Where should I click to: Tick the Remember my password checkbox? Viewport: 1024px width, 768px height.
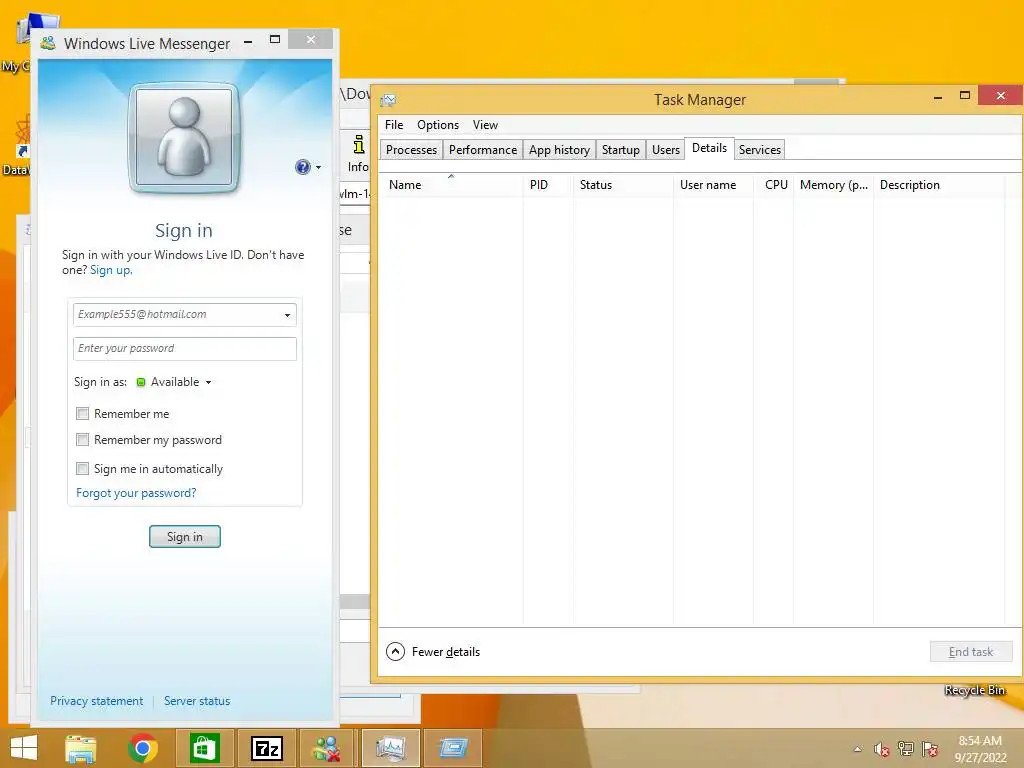click(82, 440)
